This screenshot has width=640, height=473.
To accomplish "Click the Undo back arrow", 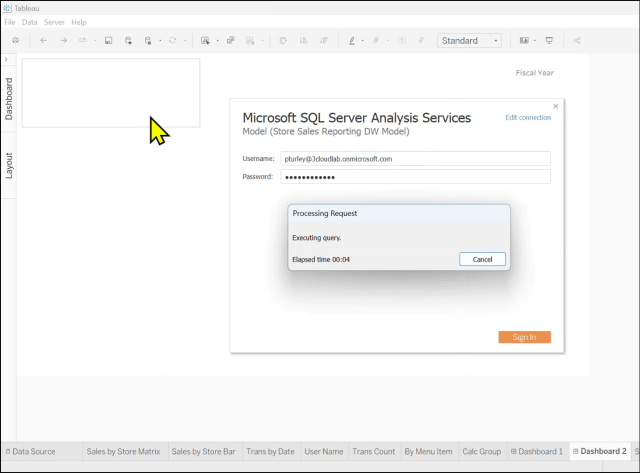I will (x=43, y=40).
